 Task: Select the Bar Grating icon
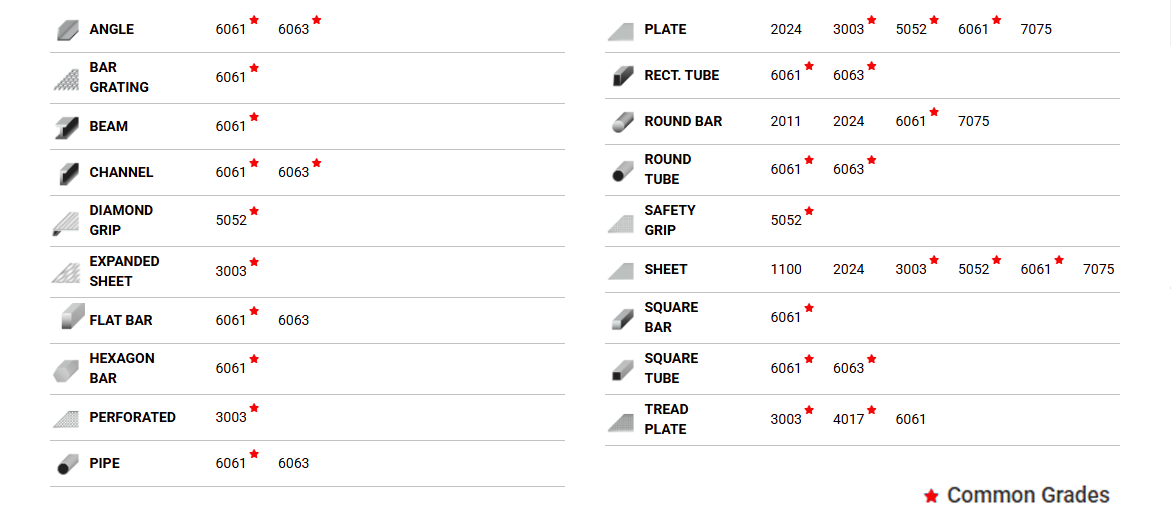(66, 78)
